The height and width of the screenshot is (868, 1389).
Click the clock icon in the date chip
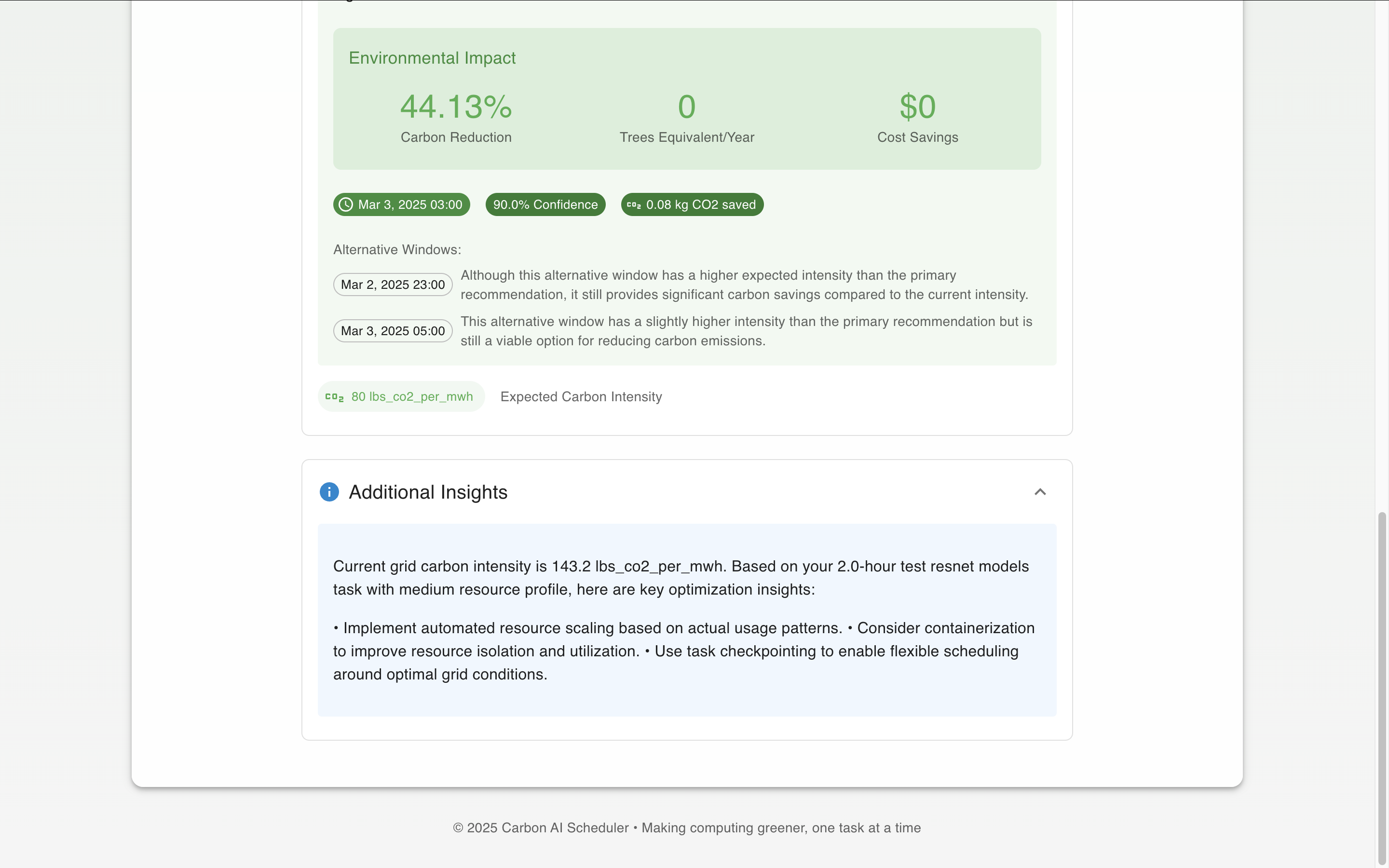[x=345, y=205]
